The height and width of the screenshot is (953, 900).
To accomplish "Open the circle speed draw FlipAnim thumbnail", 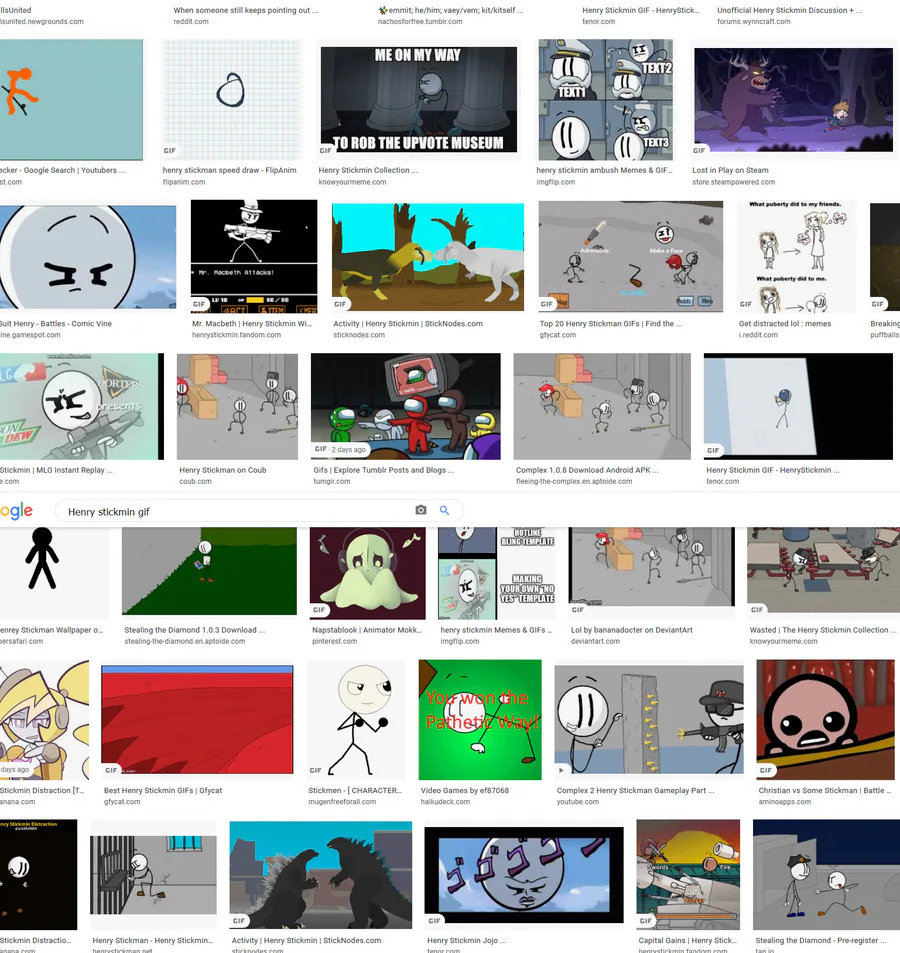I will coord(231,100).
